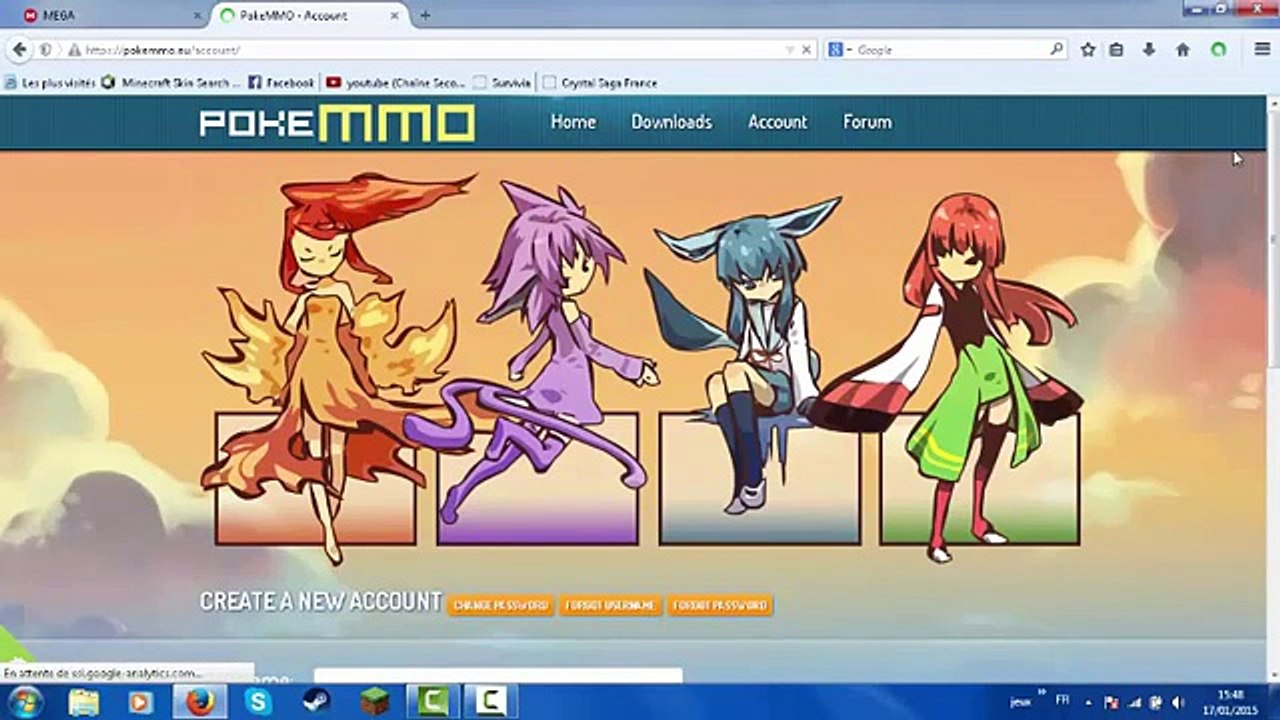Open the Minecraft Skin Search bookmark
The width and height of the screenshot is (1280, 720).
point(171,83)
